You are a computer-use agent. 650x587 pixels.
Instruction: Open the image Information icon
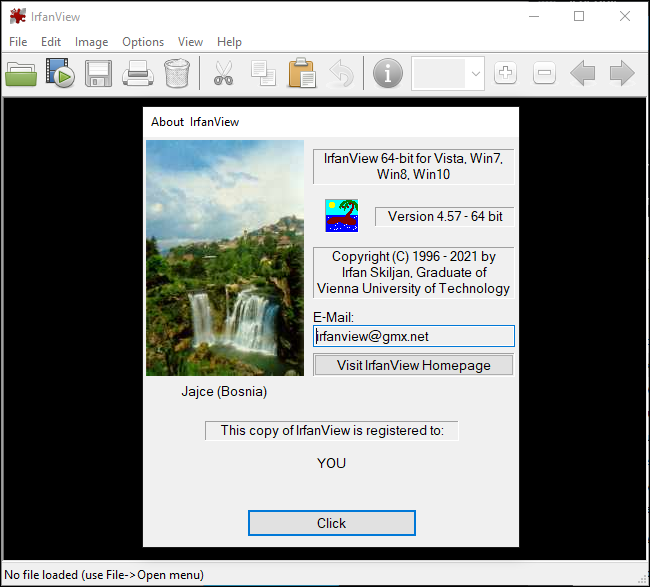387,73
